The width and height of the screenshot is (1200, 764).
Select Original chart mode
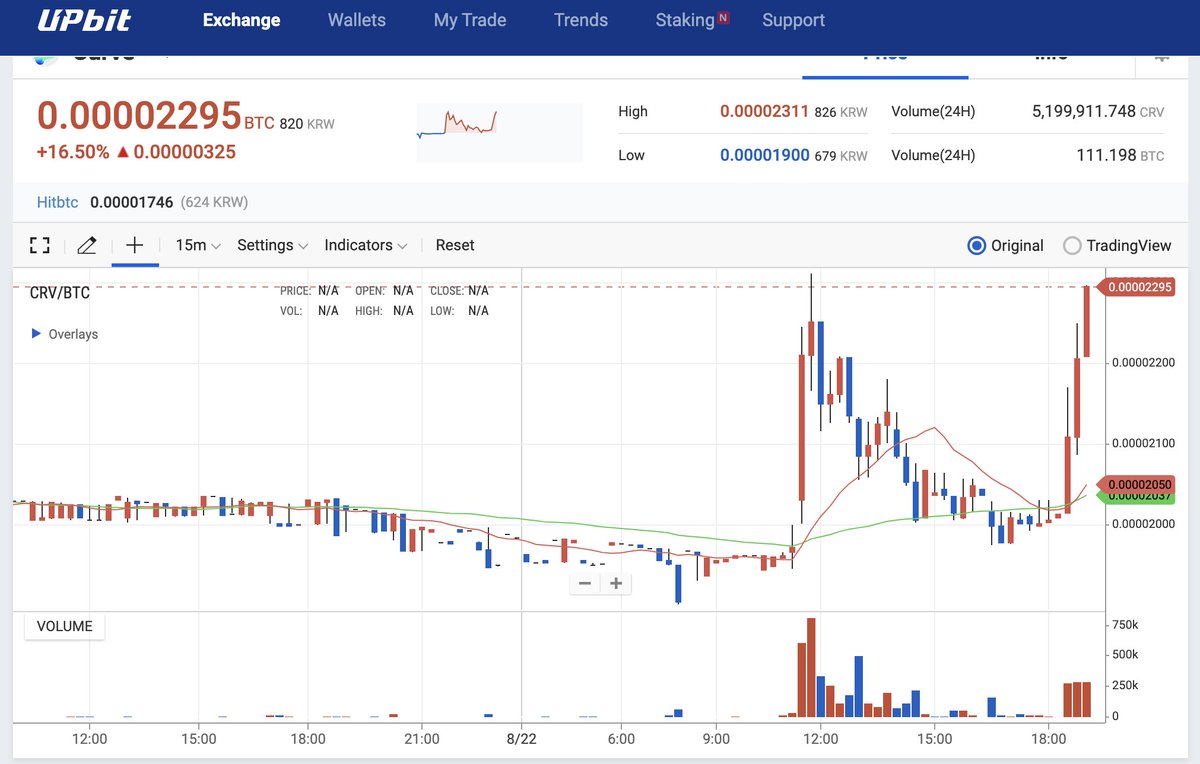(x=1006, y=245)
